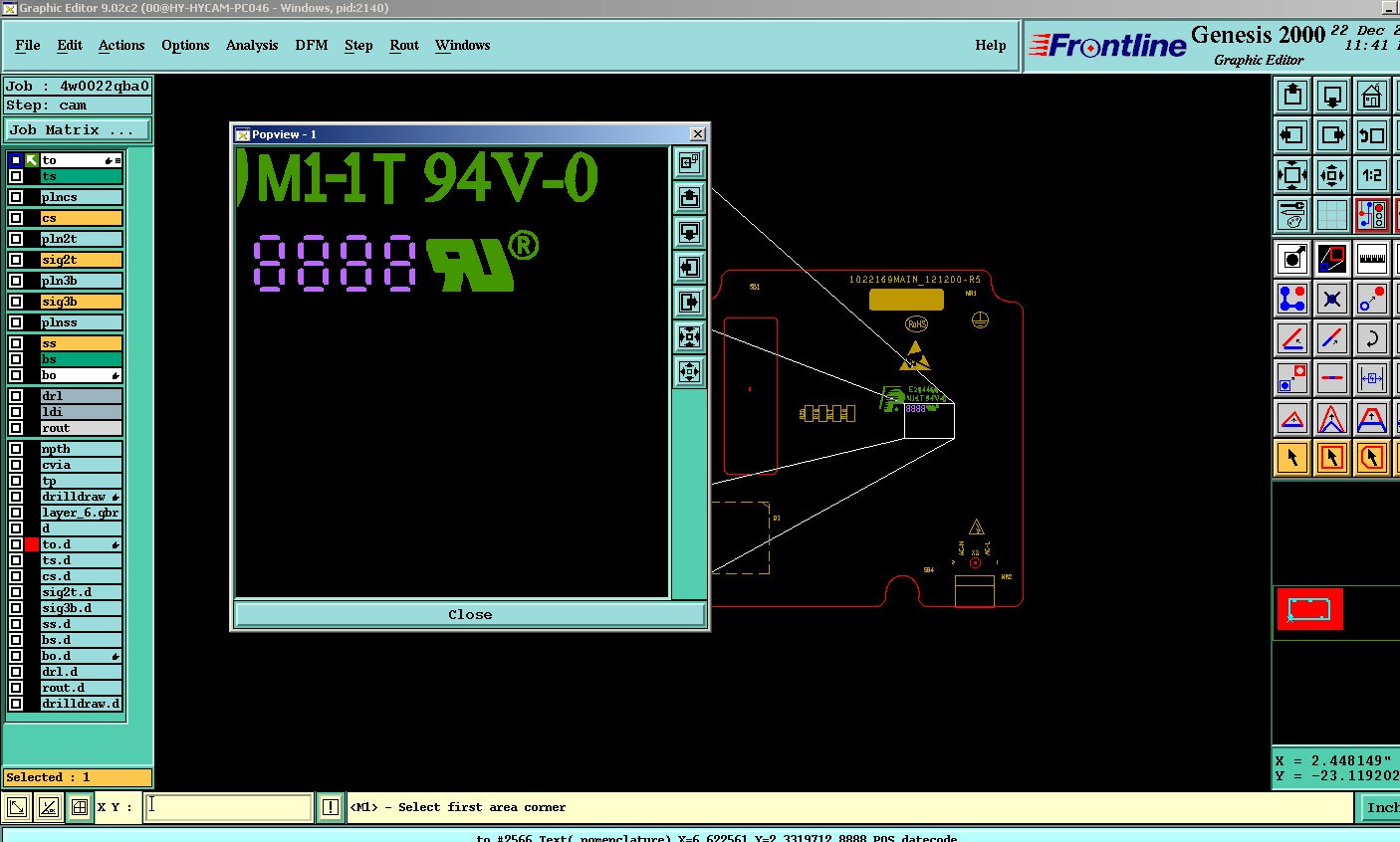Click the pan left icon in right toolbar
1400x842 pixels.
(1292, 135)
